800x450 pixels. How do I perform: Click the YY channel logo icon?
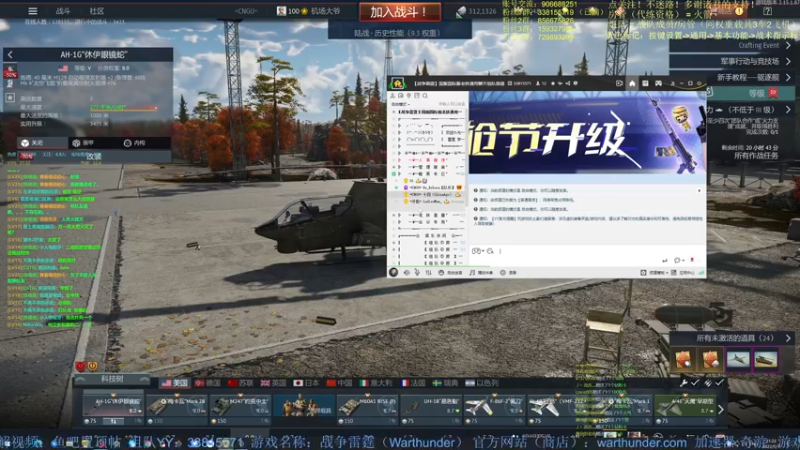tap(397, 83)
